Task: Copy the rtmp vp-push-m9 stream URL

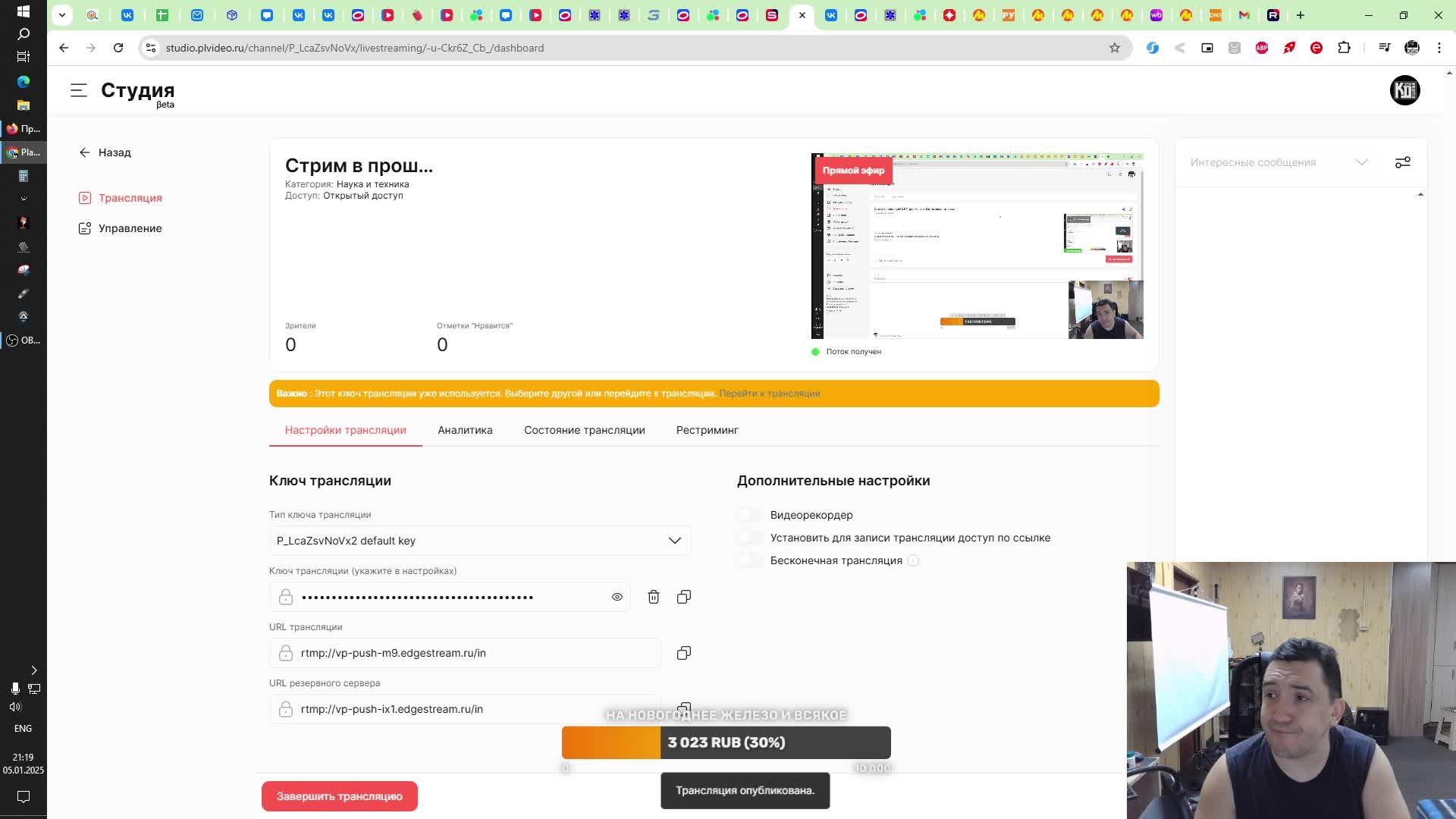Action: (x=683, y=653)
